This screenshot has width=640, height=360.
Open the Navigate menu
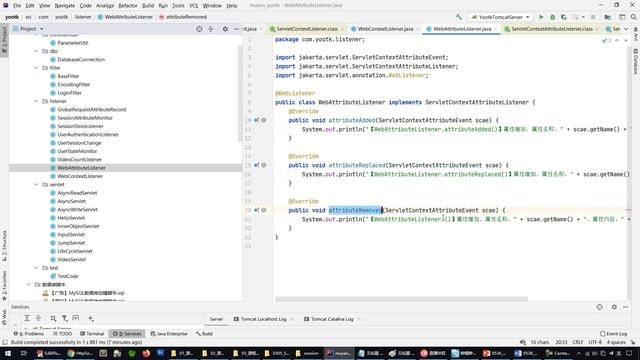pyautogui.click(x=64, y=6)
